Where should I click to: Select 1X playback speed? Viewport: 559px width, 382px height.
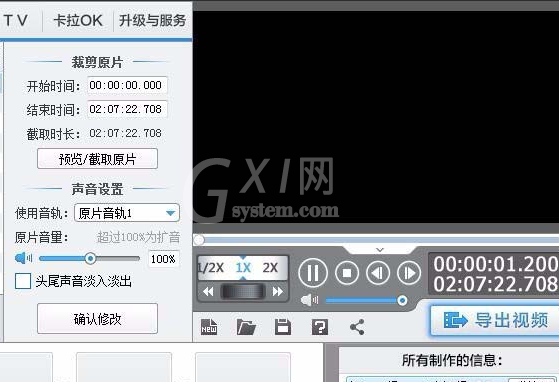[243, 268]
